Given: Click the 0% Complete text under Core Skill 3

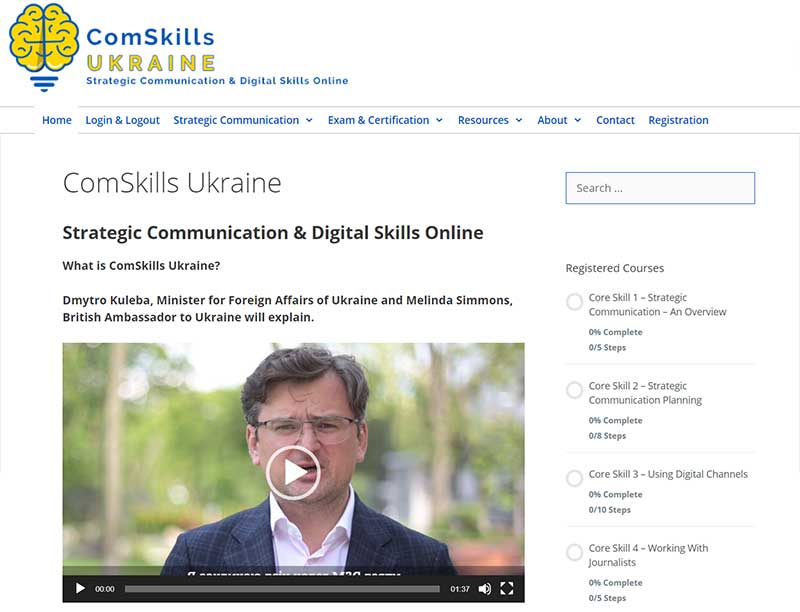Looking at the screenshot, I should point(615,495).
